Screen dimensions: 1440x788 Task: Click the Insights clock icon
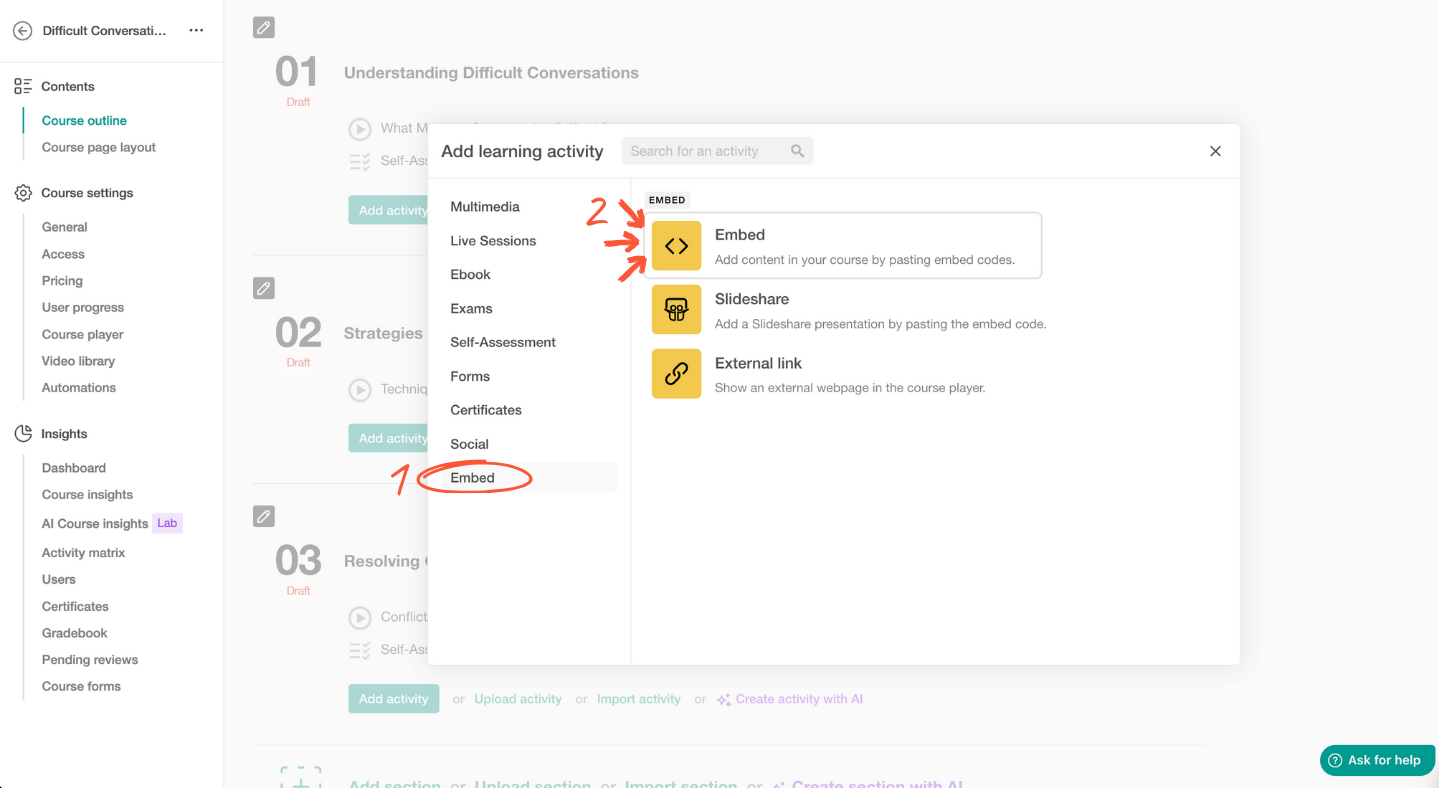coord(22,433)
